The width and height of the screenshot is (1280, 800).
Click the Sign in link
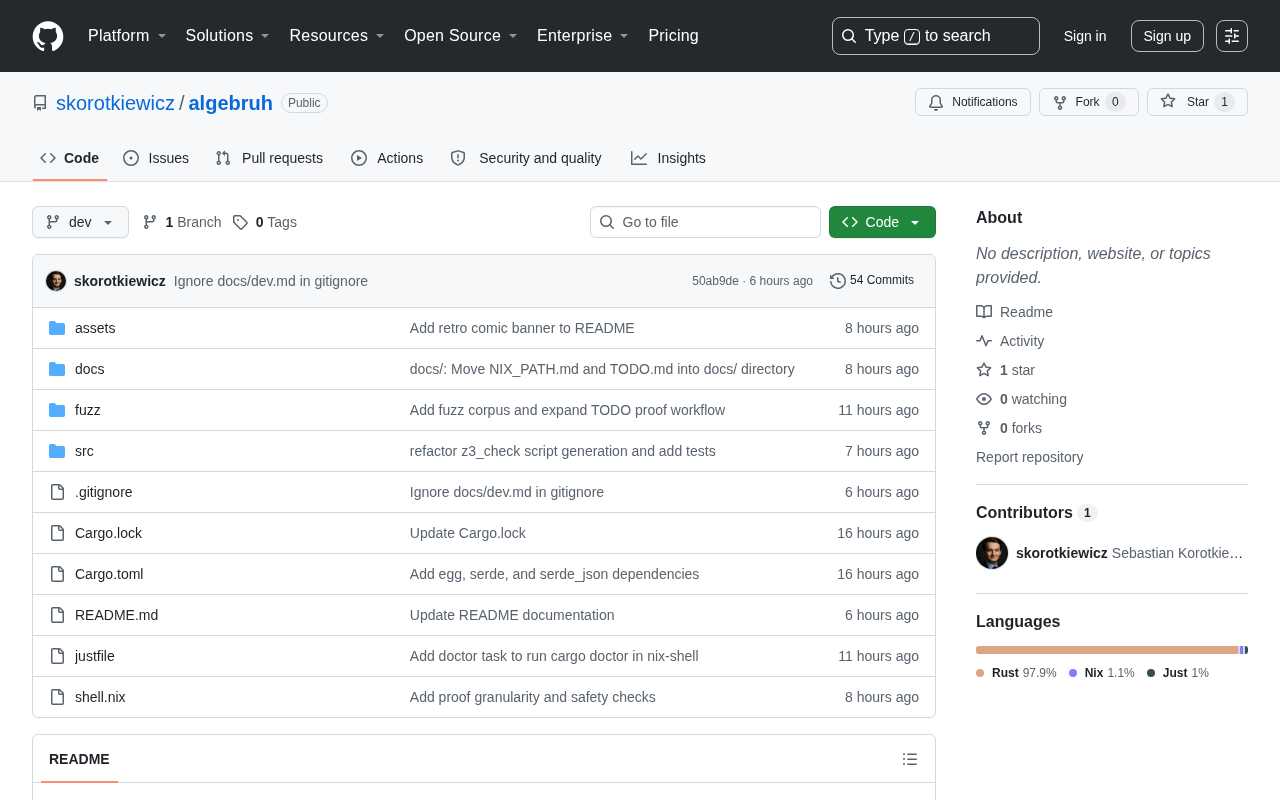(1085, 36)
